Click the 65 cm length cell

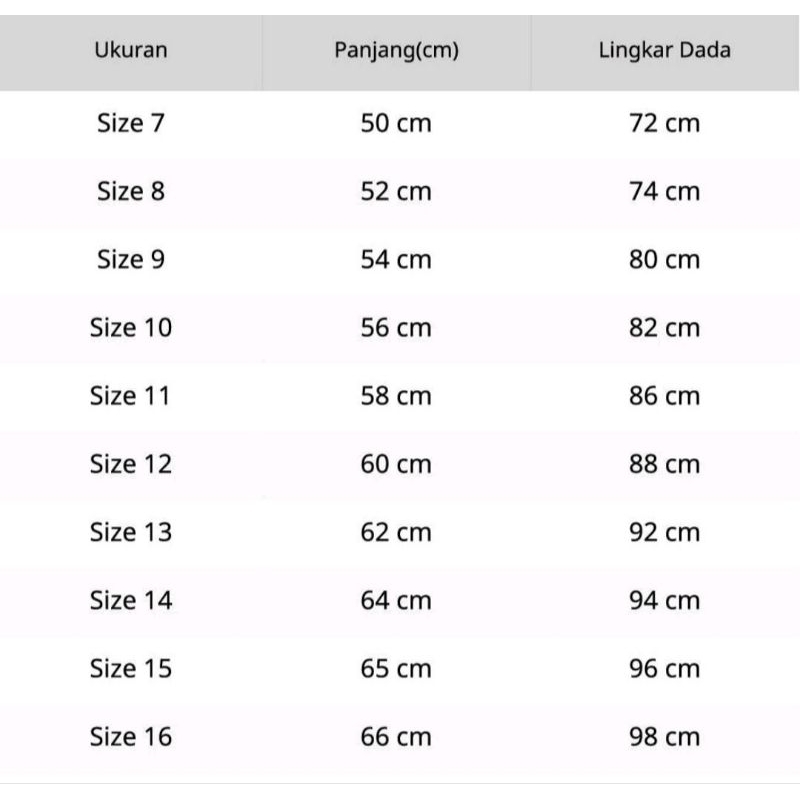[396, 669]
